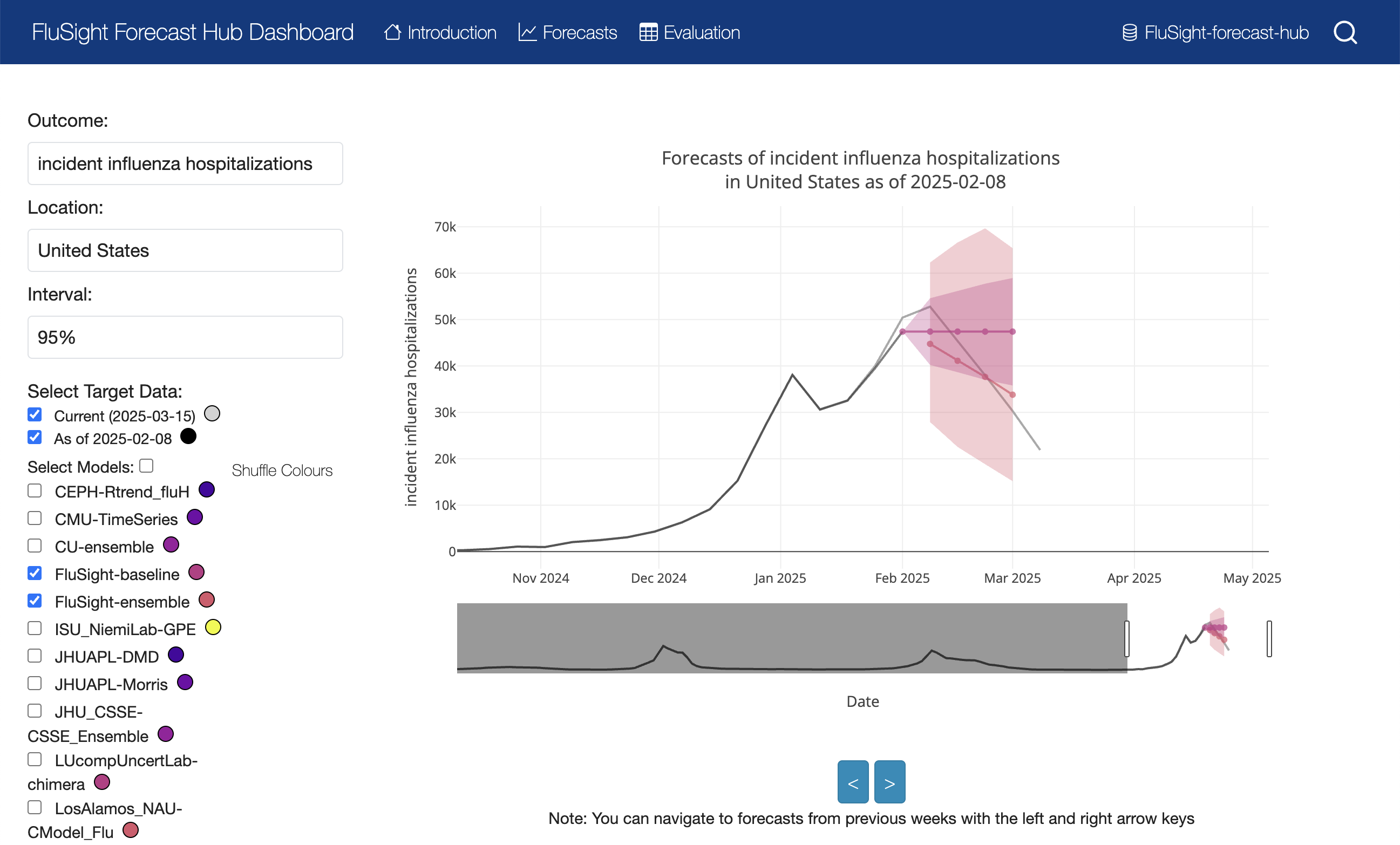The height and width of the screenshot is (845, 1400).
Task: Click the FluSight Forecast Hub Dashboard title
Action: tap(193, 32)
